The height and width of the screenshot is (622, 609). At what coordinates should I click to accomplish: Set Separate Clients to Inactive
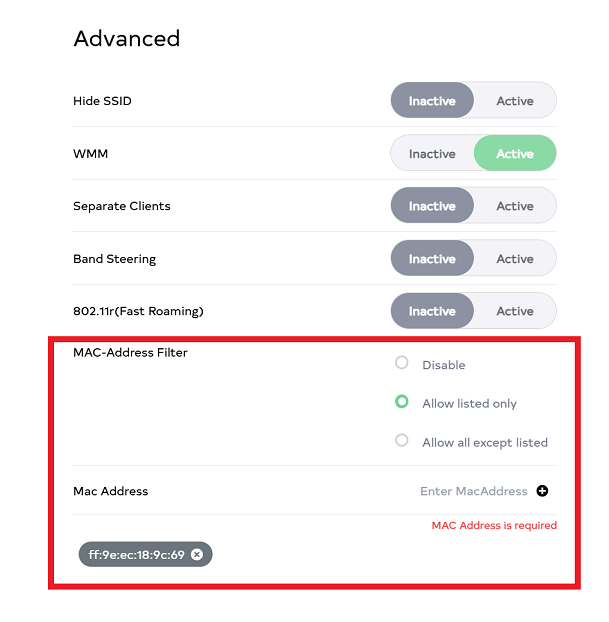(x=432, y=206)
